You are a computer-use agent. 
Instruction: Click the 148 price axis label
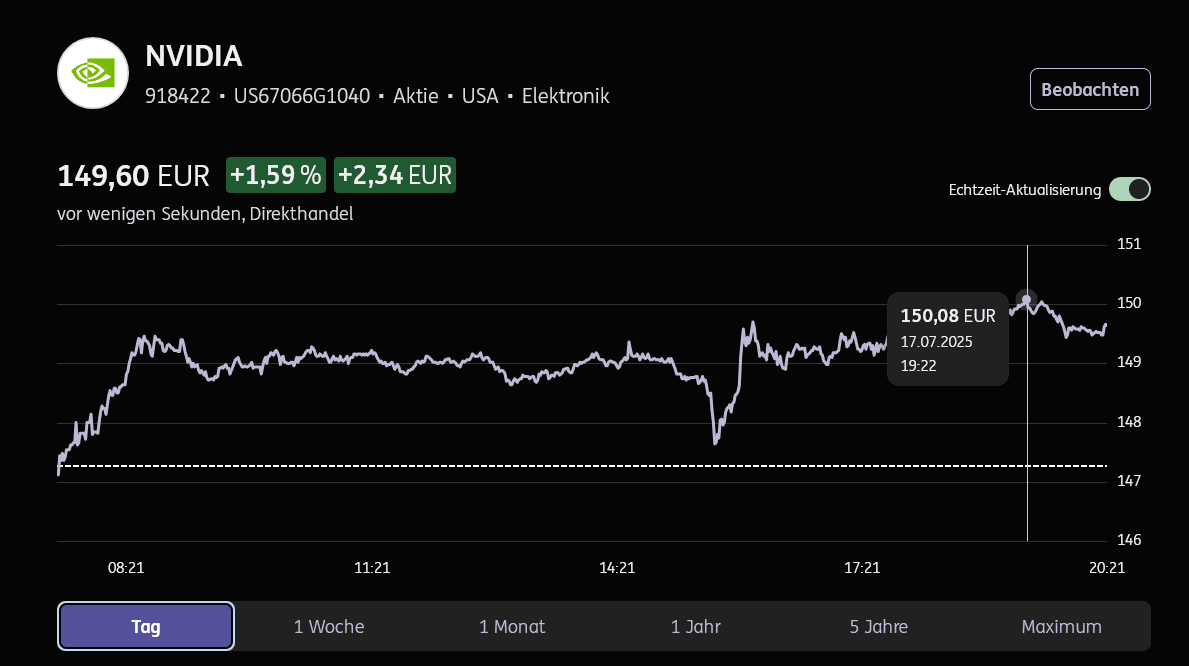click(x=1129, y=422)
